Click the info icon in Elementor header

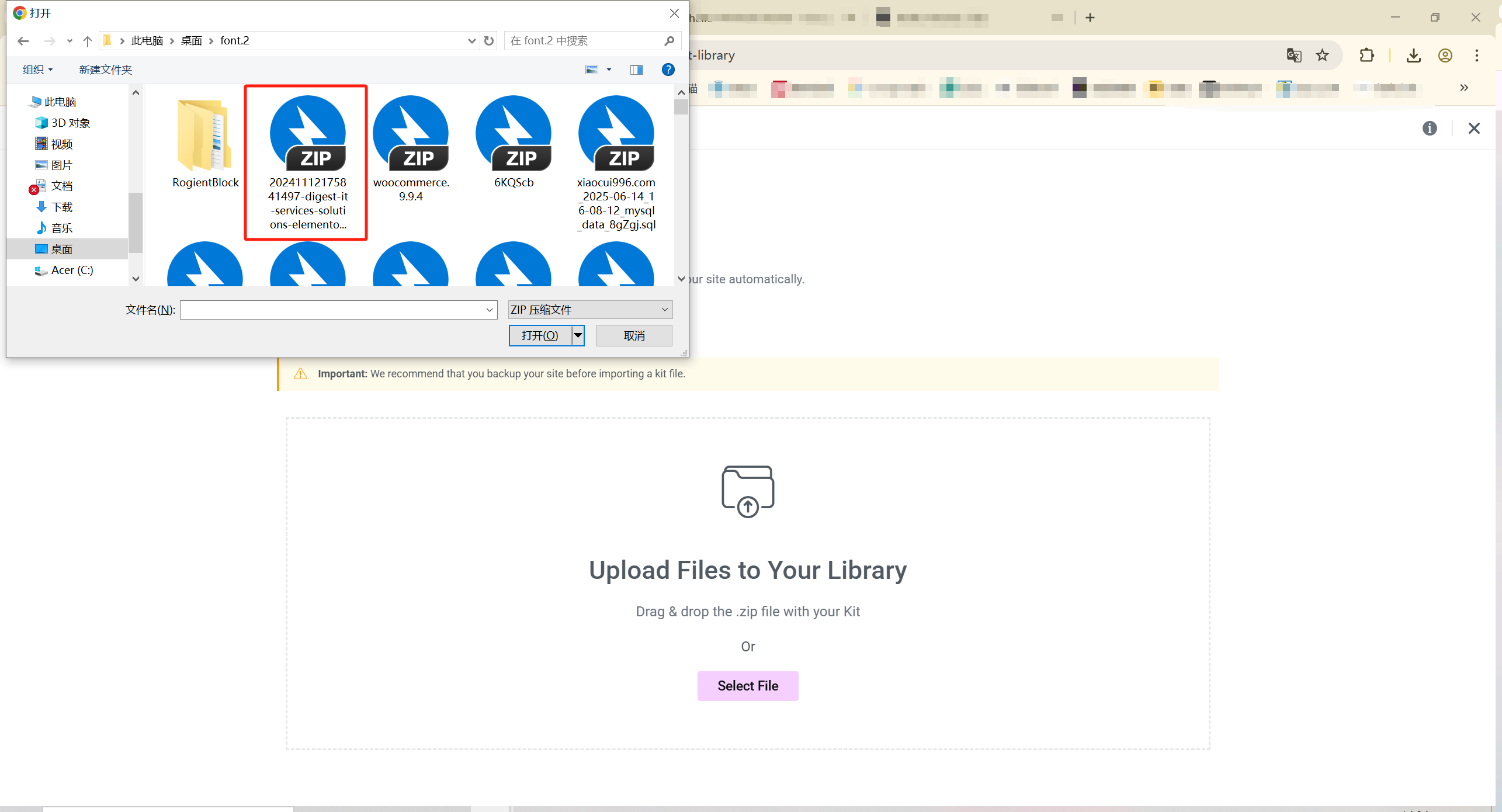click(x=1430, y=128)
